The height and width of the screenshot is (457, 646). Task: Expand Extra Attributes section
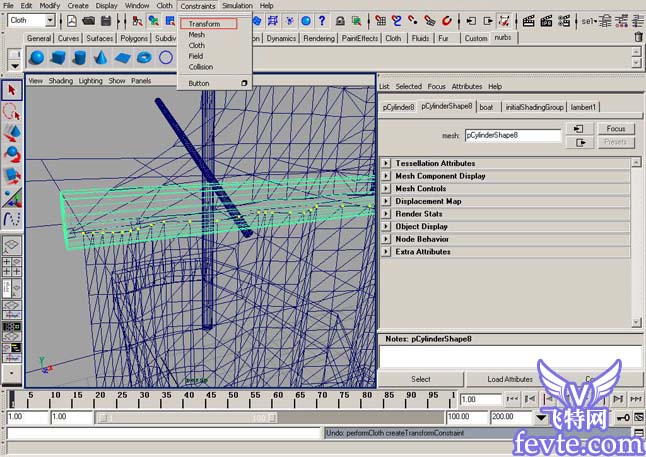click(x=386, y=252)
